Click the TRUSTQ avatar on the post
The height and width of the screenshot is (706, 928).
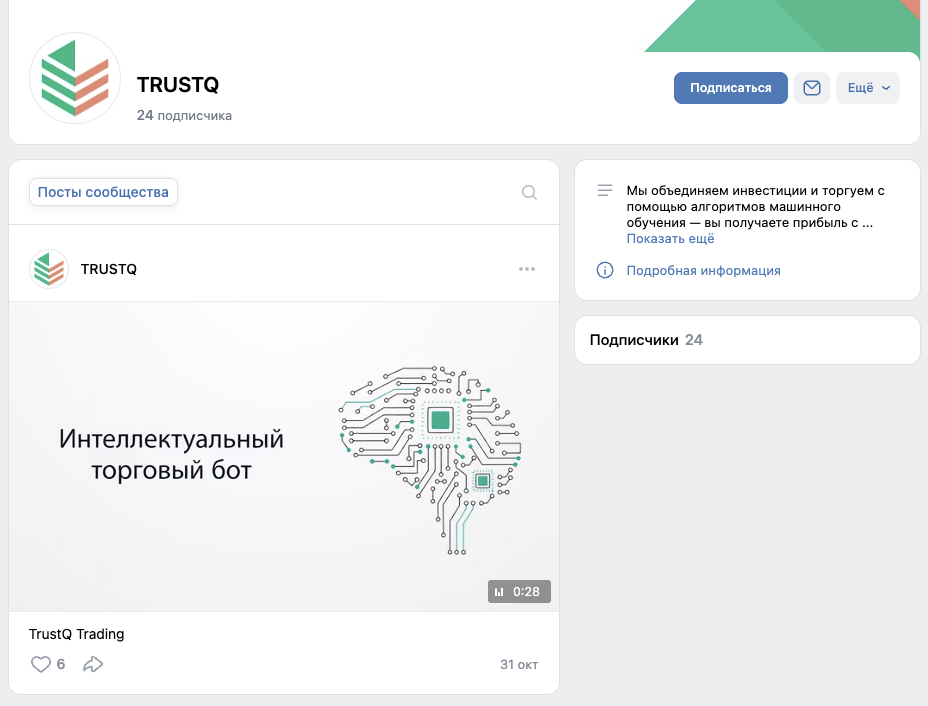[x=48, y=268]
